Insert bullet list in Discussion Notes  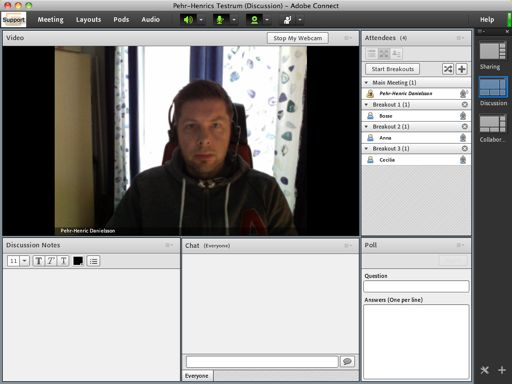[93, 261]
